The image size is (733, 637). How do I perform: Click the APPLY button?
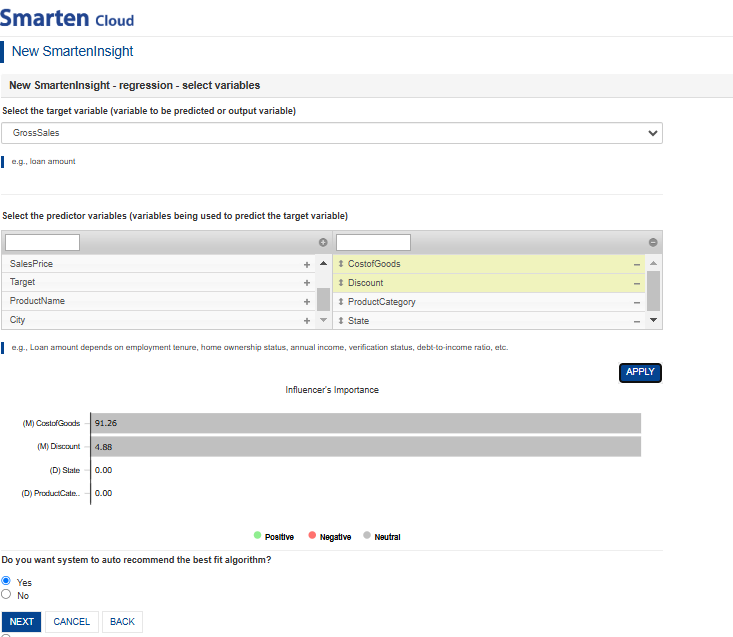click(x=640, y=372)
